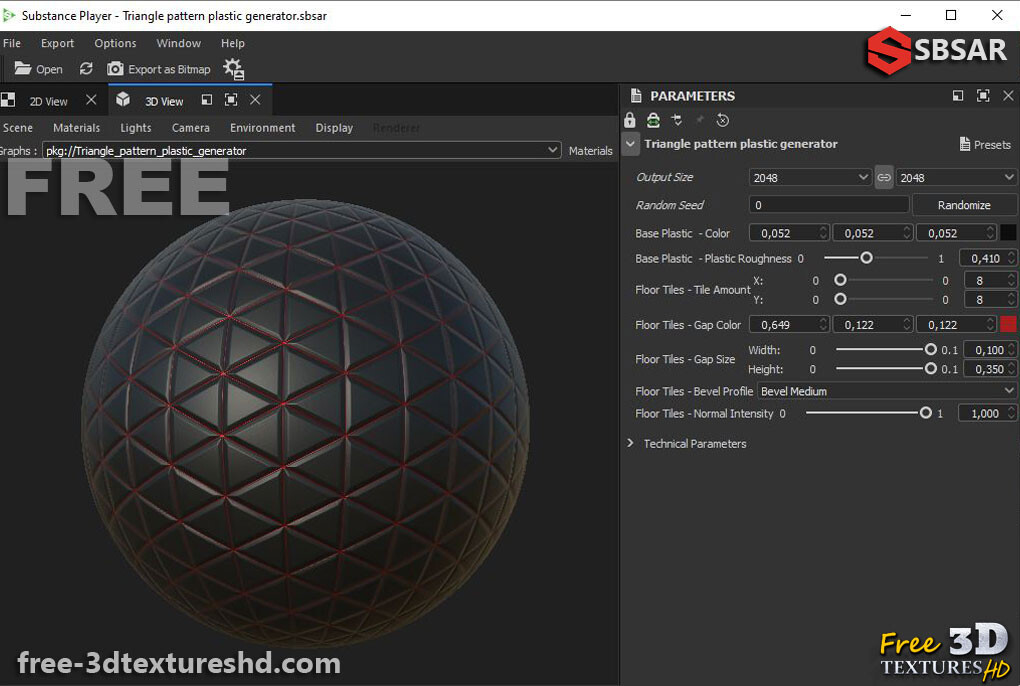Screen dimensions: 1020x686
Task: Click the paste parameters arrow icon
Action: pyautogui.click(x=677, y=120)
